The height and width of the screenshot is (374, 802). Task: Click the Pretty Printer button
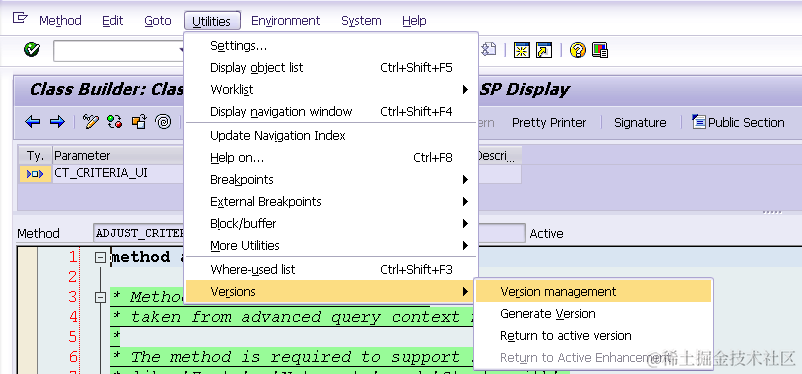pyautogui.click(x=549, y=122)
